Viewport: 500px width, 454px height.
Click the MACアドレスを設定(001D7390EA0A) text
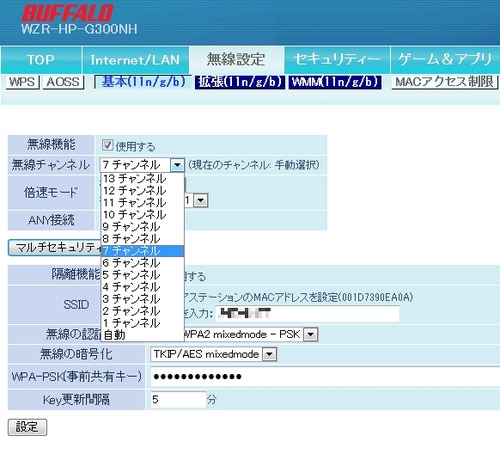tap(333, 297)
